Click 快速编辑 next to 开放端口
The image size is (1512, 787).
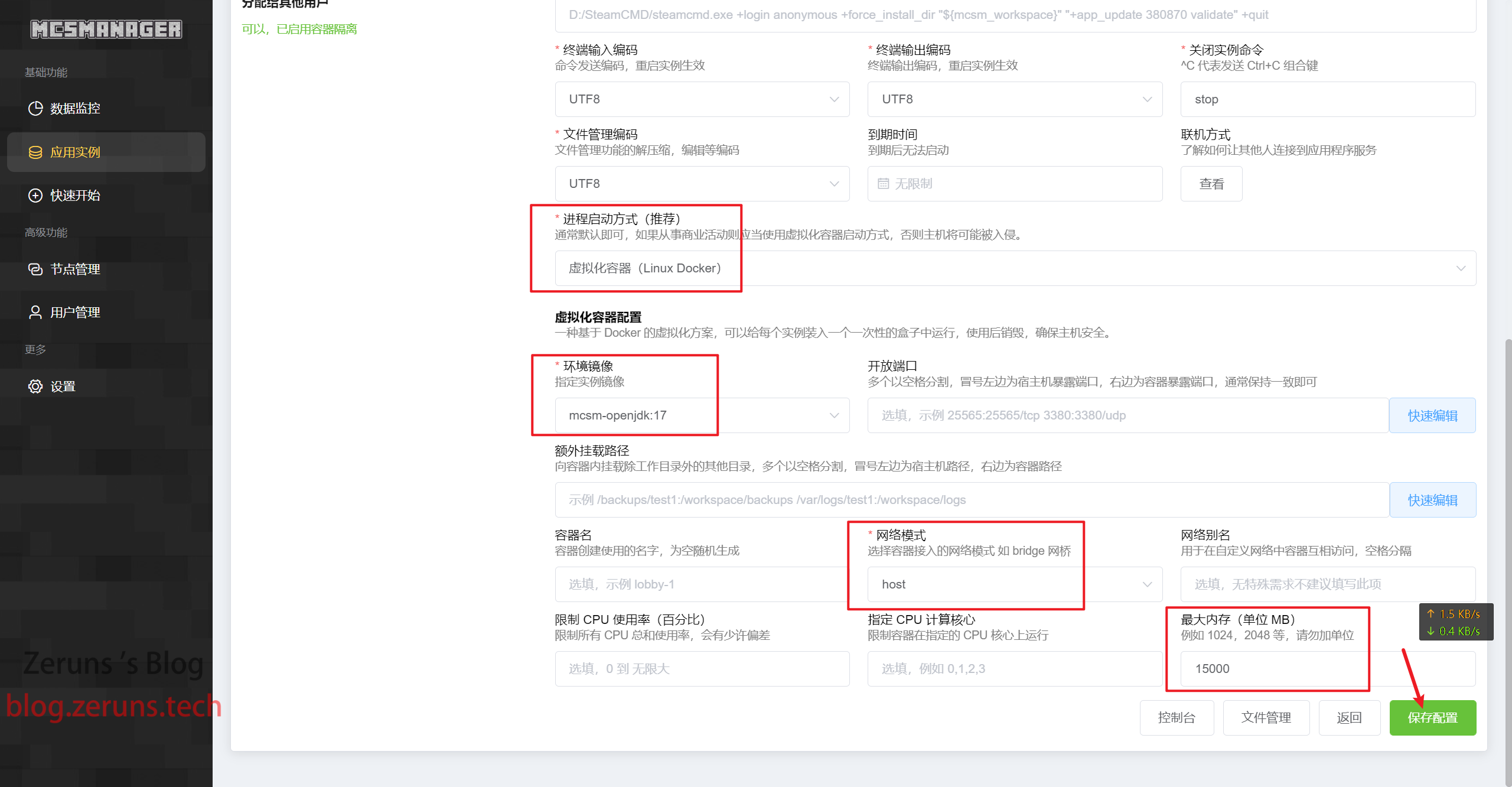pos(1433,415)
